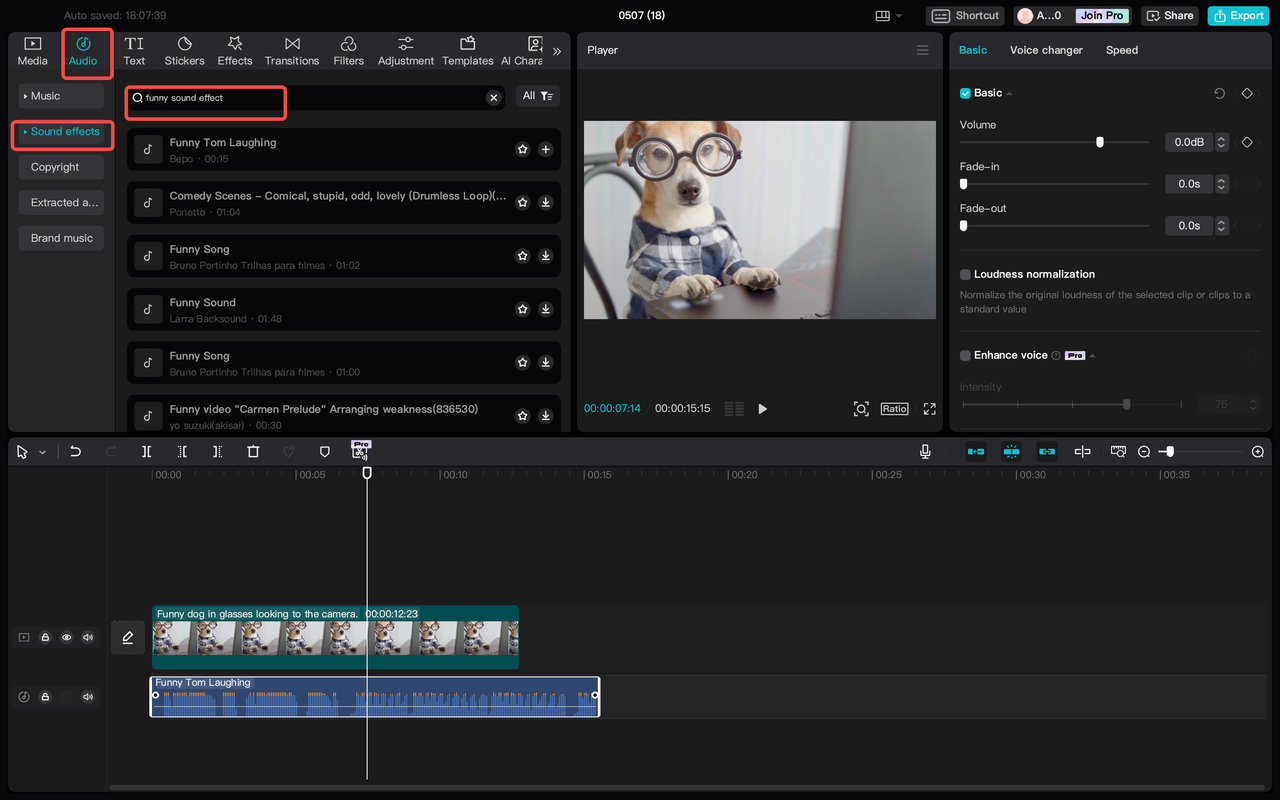This screenshot has width=1280, height=800.
Task: Click the voiceover microphone icon
Action: point(925,451)
